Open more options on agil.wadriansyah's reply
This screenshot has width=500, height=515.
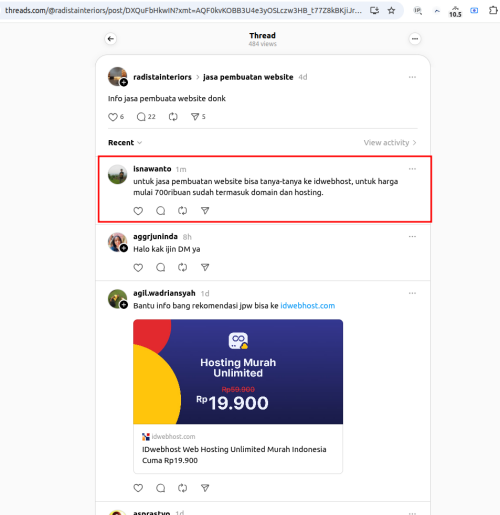click(412, 293)
